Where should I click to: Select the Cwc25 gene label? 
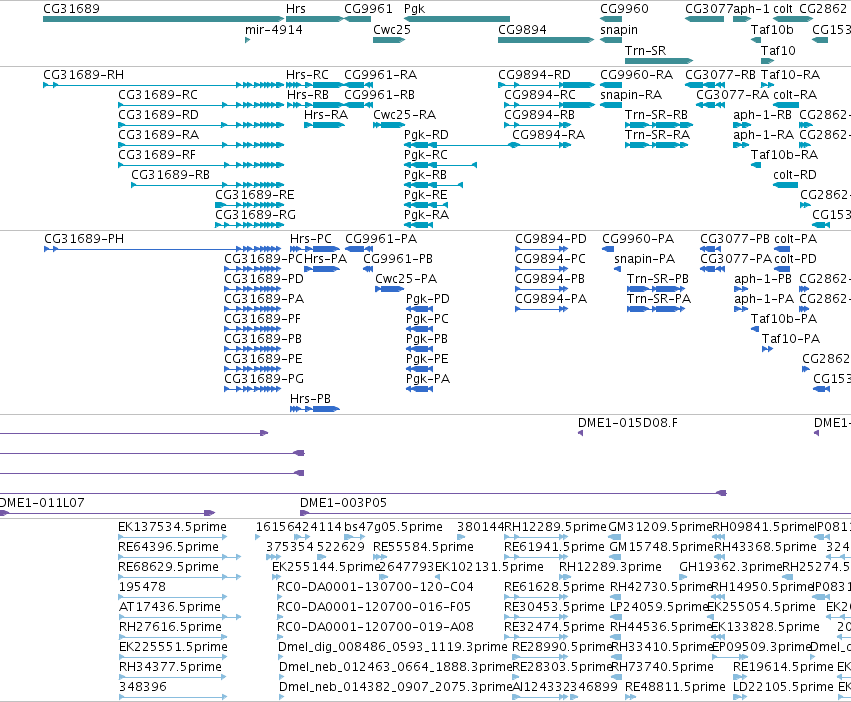click(x=392, y=30)
